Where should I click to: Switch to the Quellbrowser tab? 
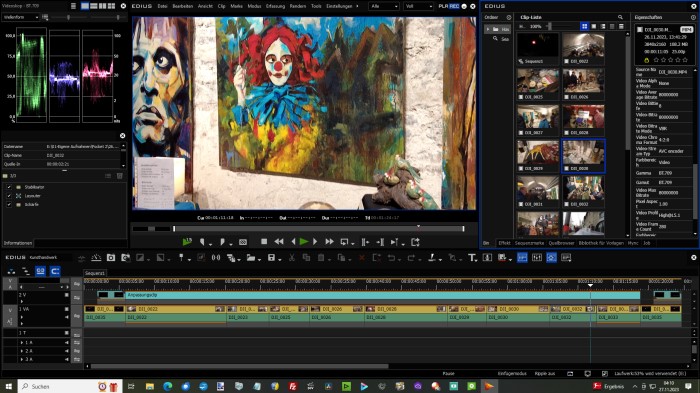point(561,243)
